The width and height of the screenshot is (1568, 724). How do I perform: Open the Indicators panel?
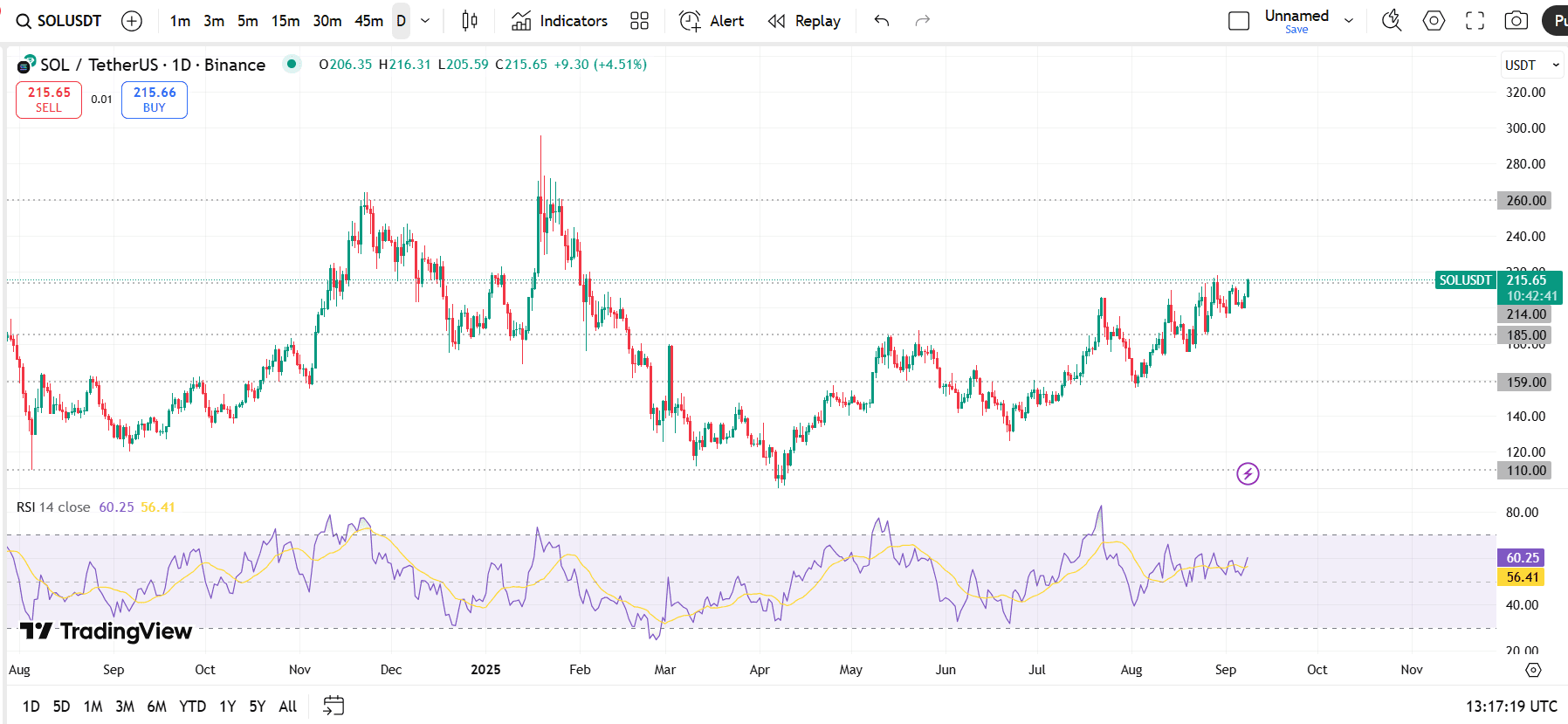(x=560, y=21)
